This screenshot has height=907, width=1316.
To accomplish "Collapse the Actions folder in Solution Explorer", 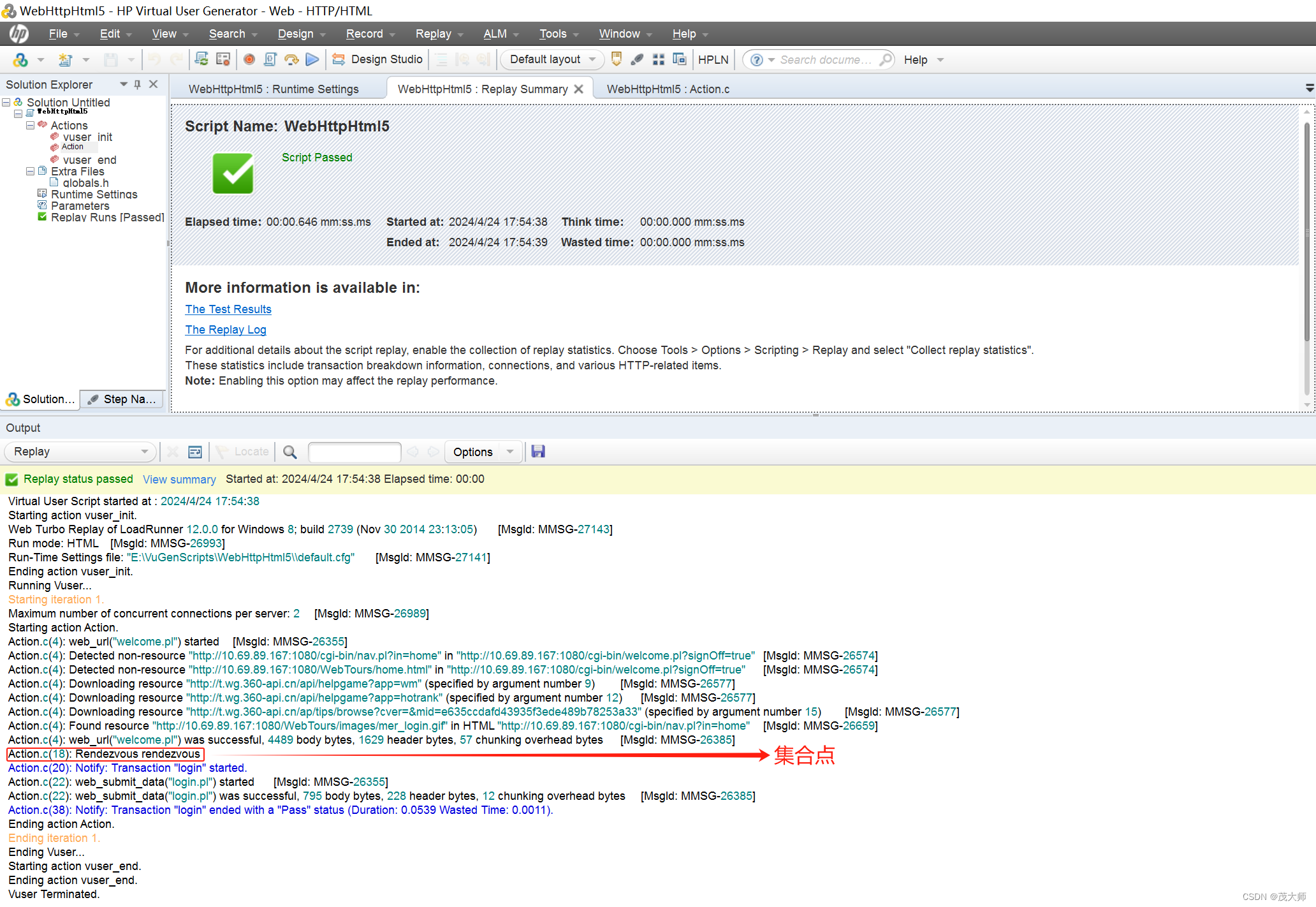I will click(30, 126).
